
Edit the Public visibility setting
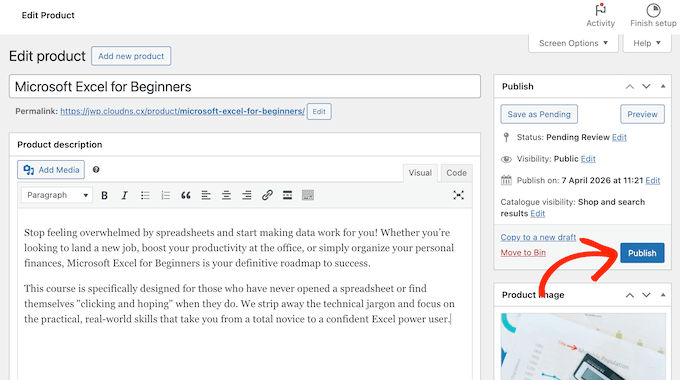point(588,159)
